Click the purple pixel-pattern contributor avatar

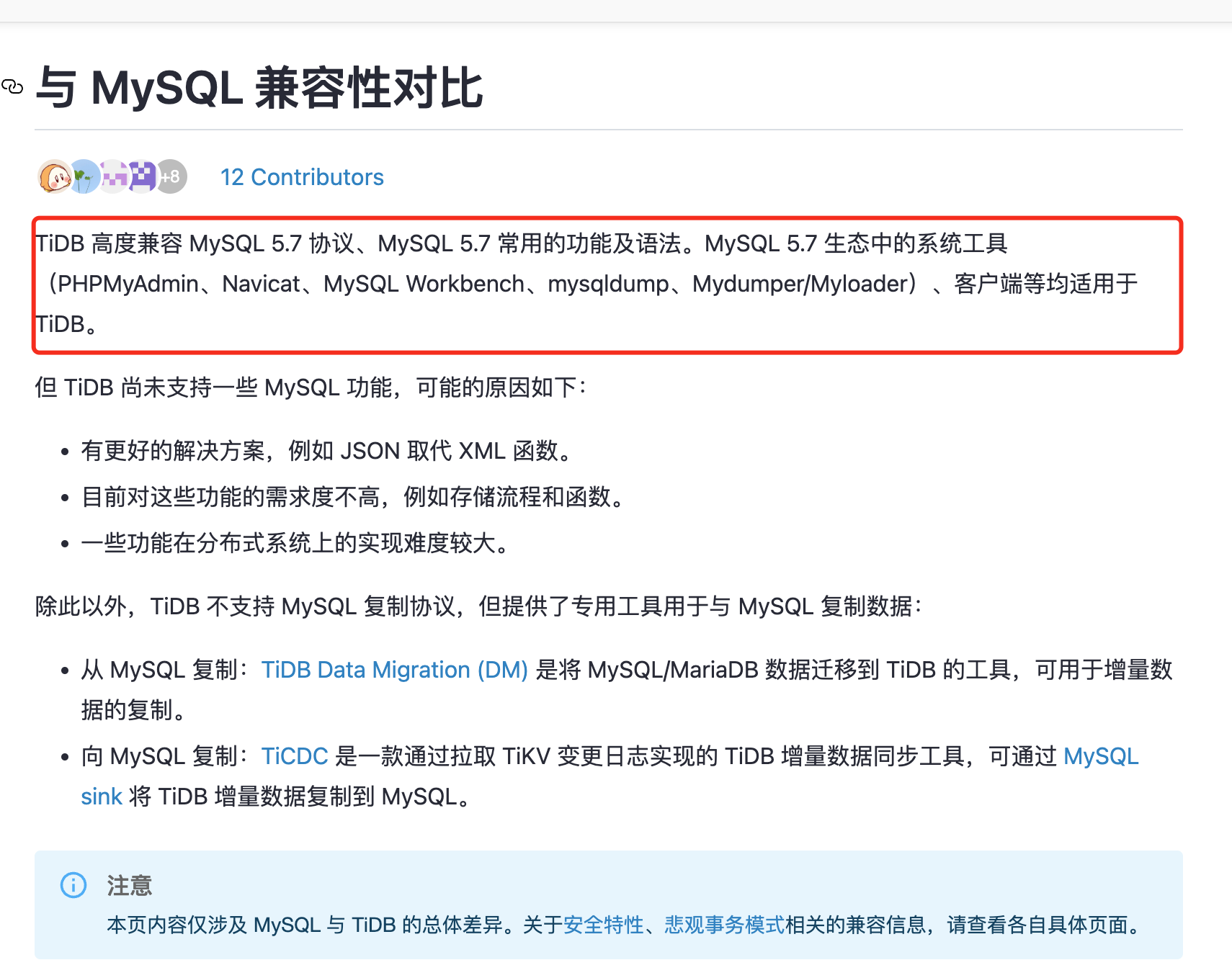pos(143,176)
